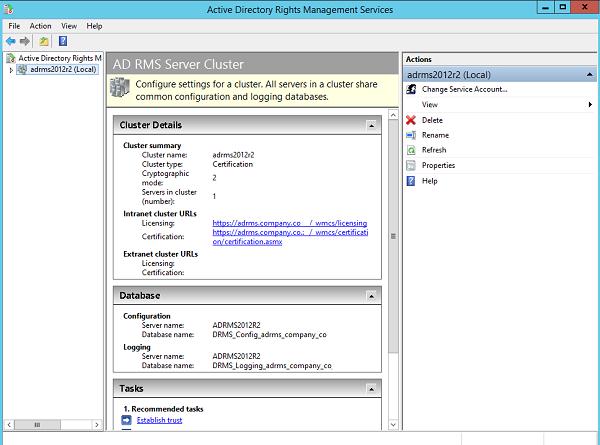This screenshot has width=600, height=445.
Task: Click logging database name 'DRMS_Logging_adrms_company_co'
Action: (272, 365)
